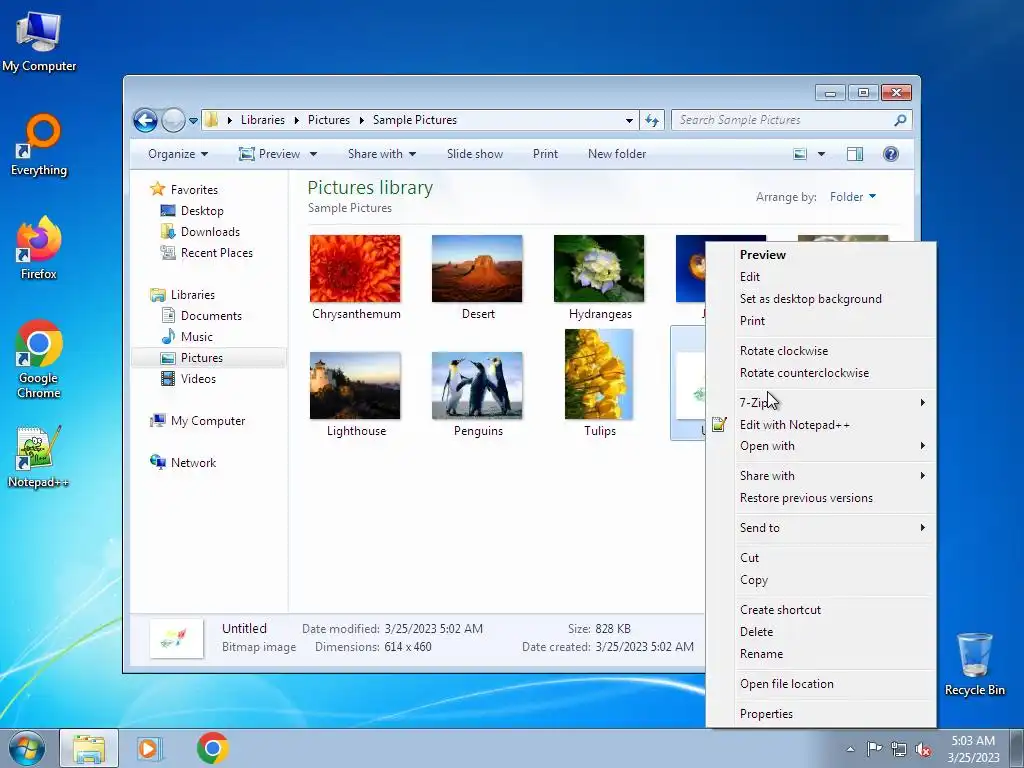Open Explorer help question-mark icon
Viewport: 1024px width, 768px height.
click(x=891, y=154)
